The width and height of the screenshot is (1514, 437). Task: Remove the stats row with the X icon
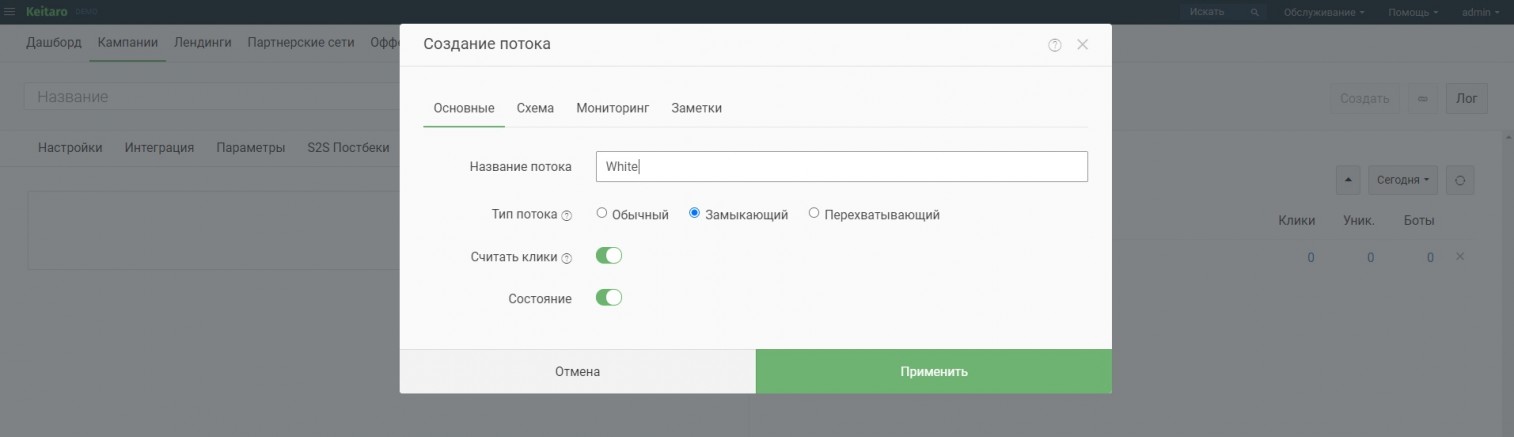point(1460,257)
